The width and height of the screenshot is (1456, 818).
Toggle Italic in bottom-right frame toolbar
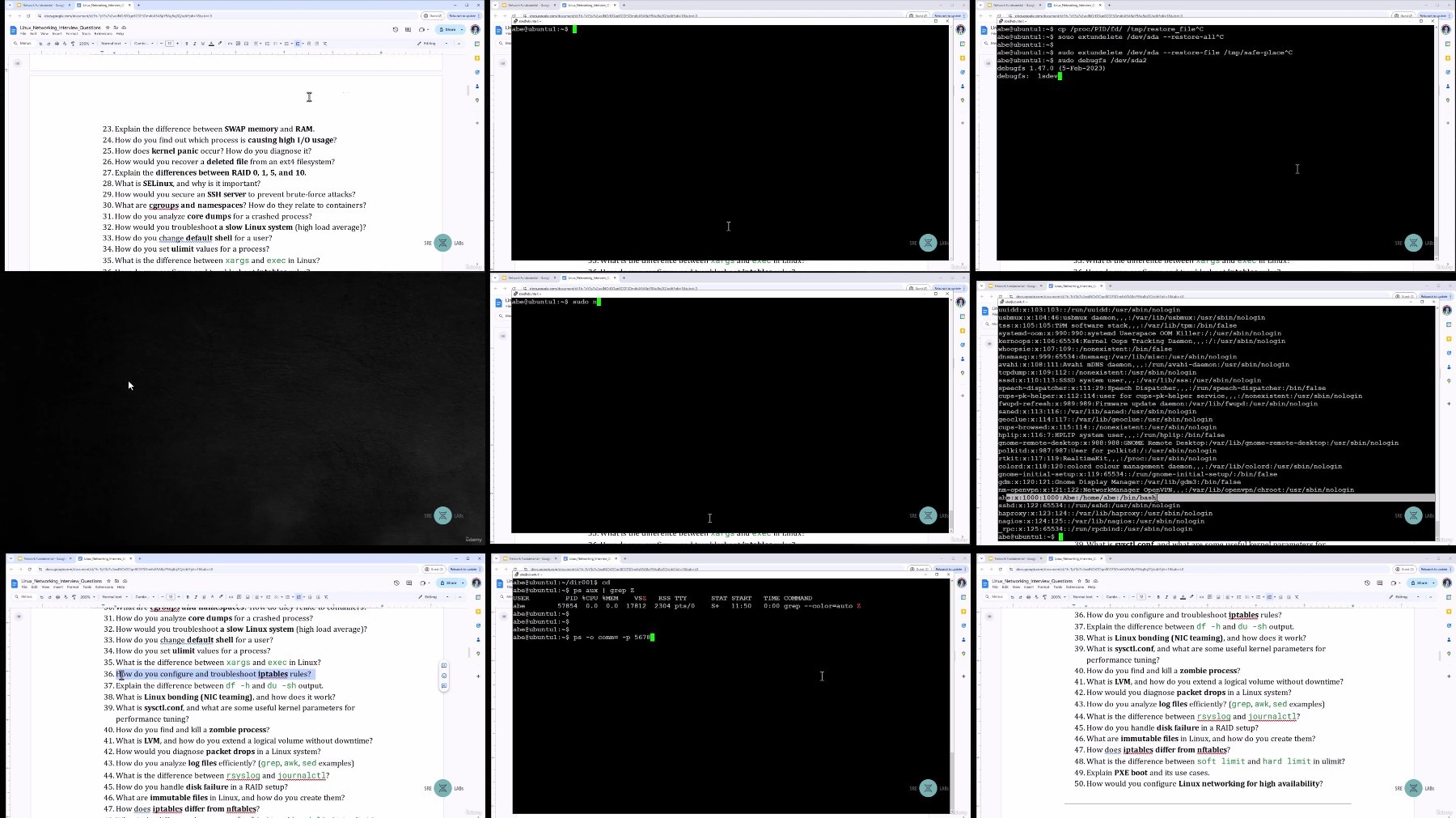1166,597
